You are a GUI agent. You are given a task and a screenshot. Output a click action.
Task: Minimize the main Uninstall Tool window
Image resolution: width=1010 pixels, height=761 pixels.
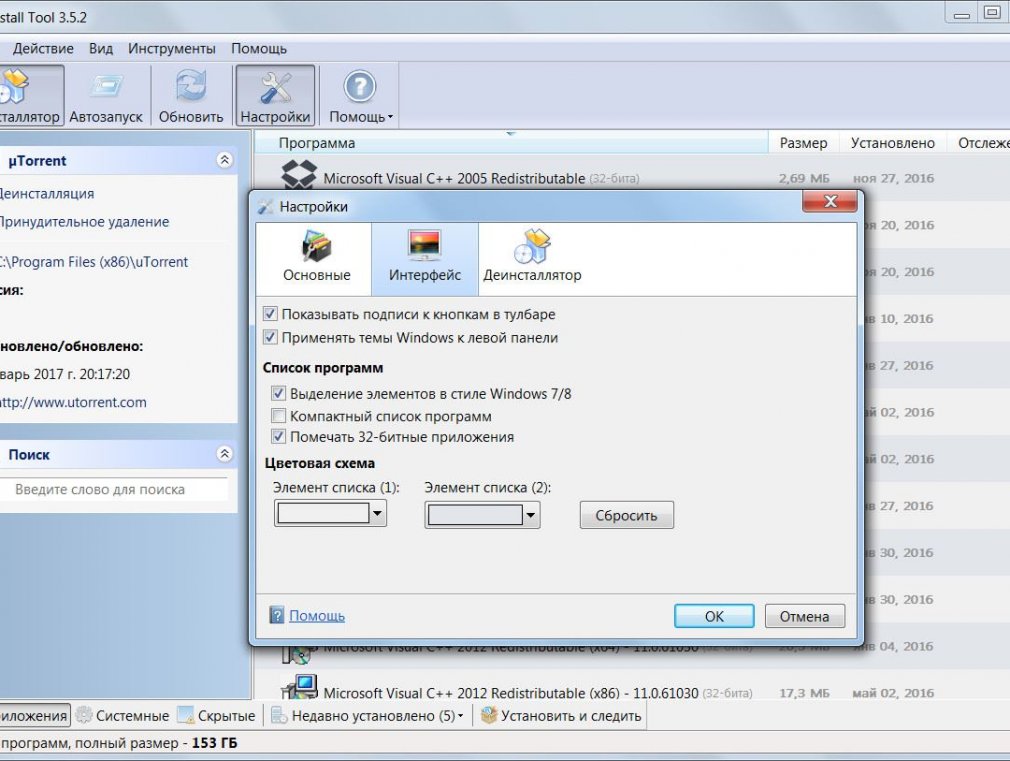[x=962, y=14]
